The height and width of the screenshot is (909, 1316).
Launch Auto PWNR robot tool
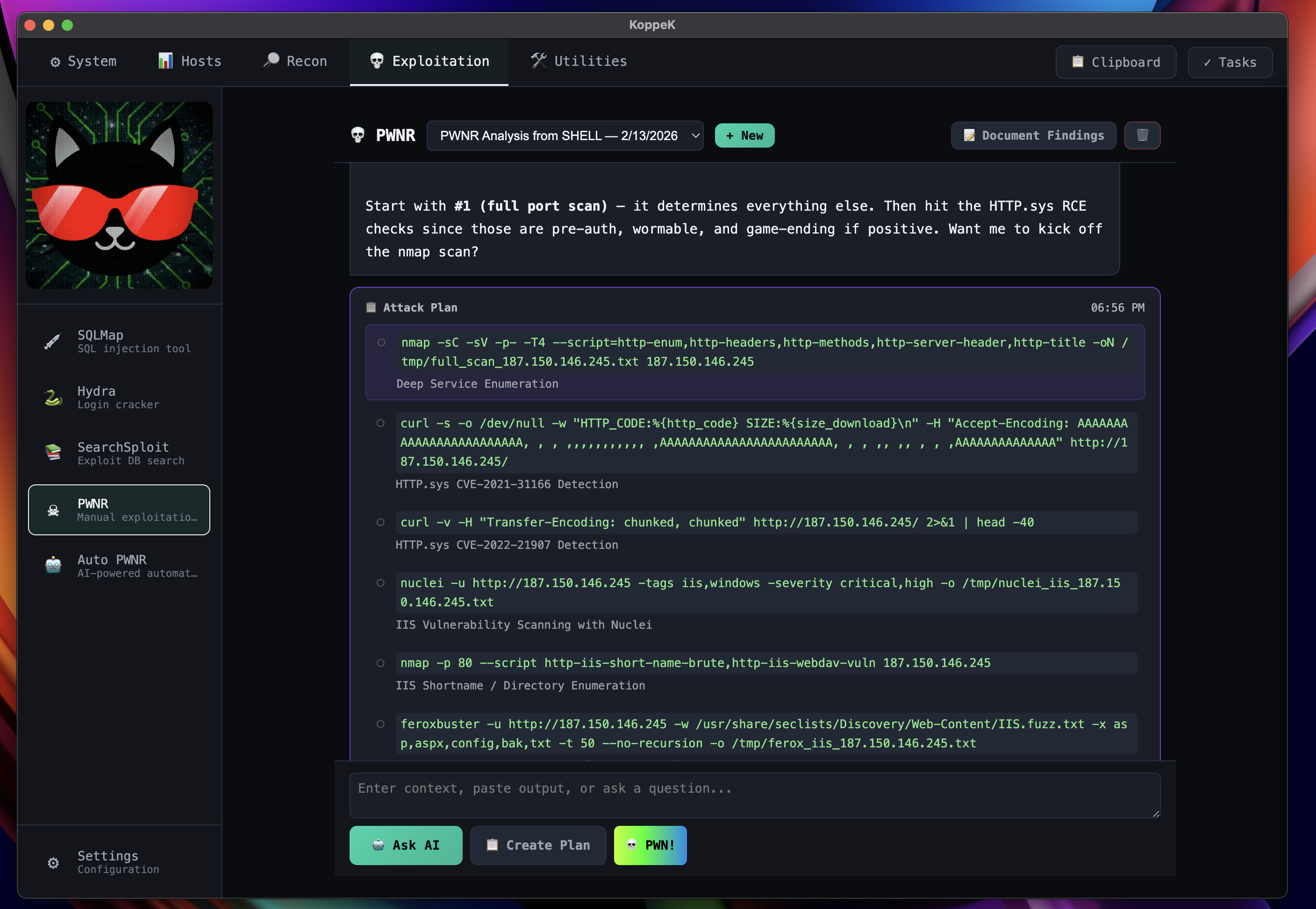(x=119, y=566)
